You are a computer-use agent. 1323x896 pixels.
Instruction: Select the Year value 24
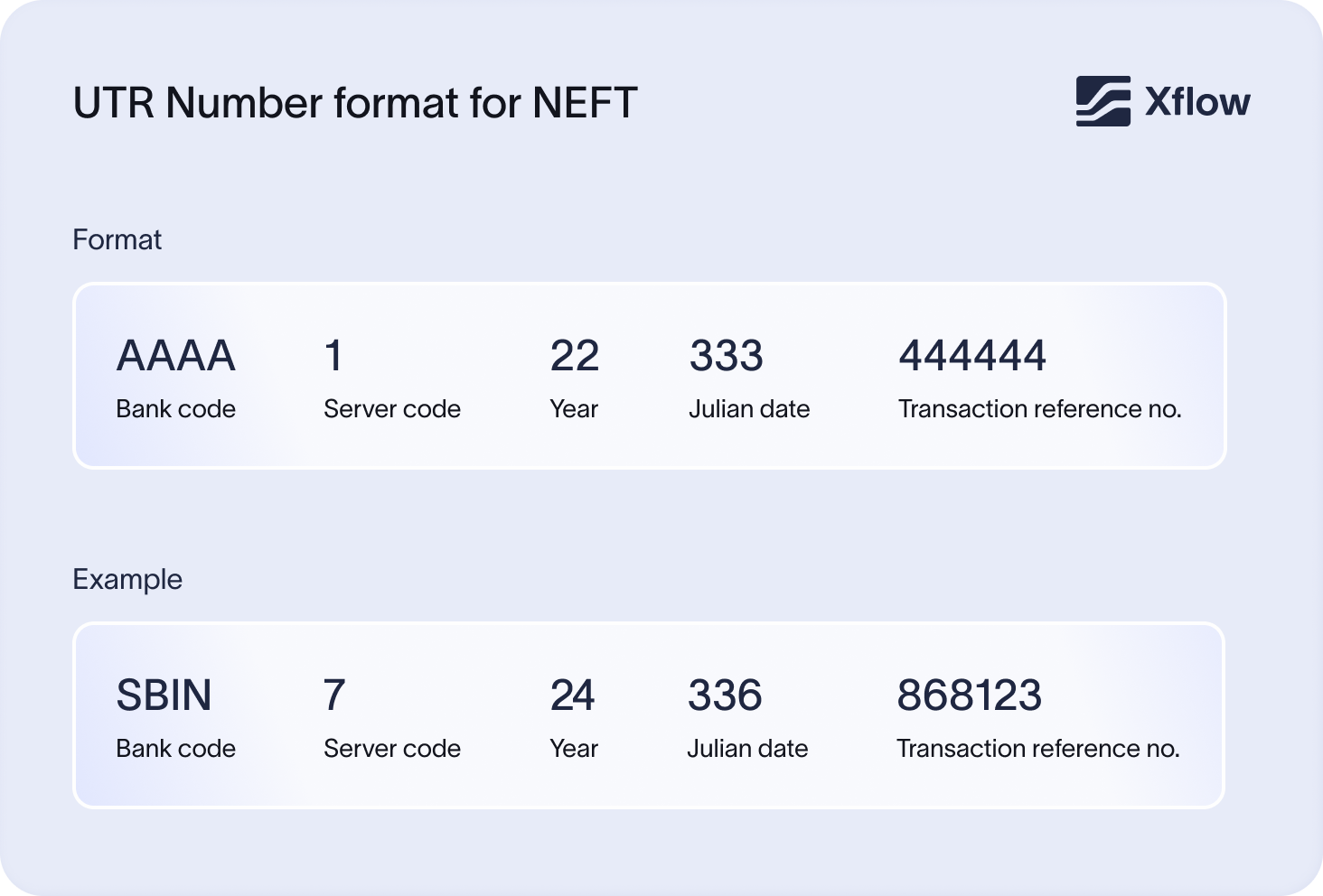pyautogui.click(x=573, y=695)
